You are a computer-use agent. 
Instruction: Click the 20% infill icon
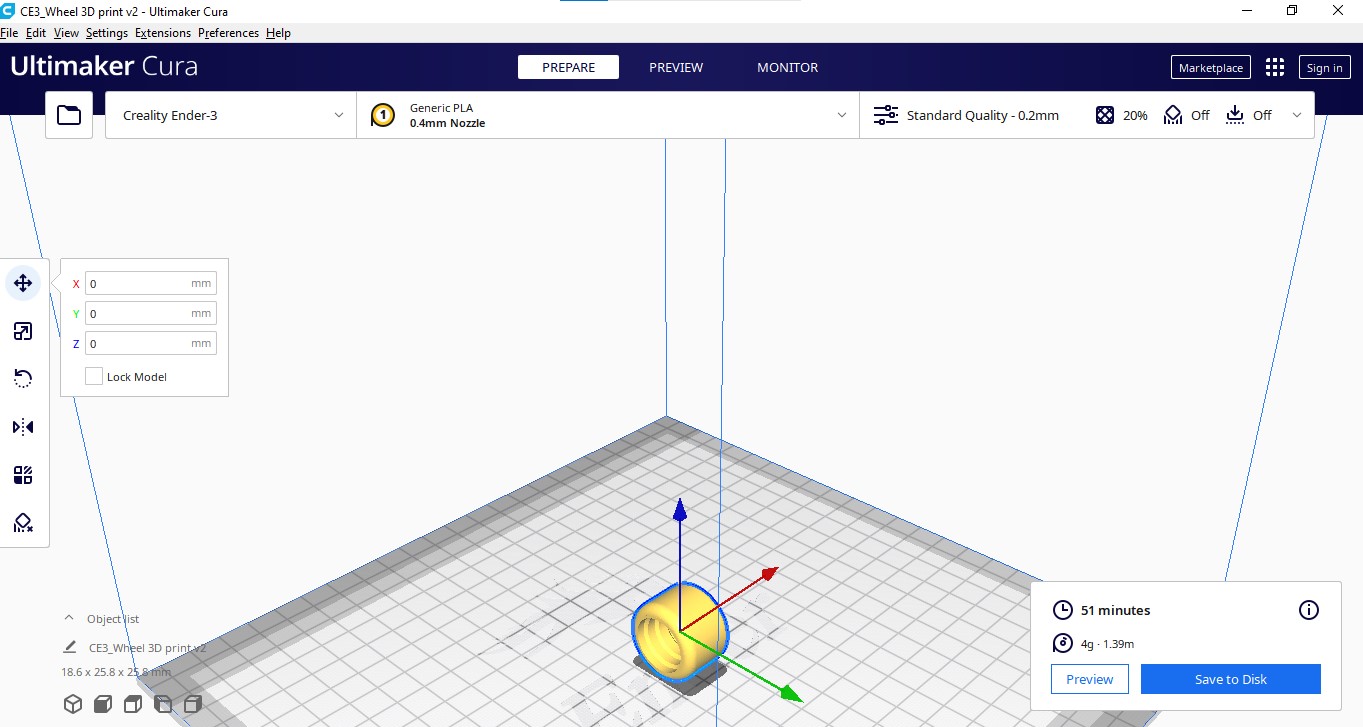pyautogui.click(x=1104, y=115)
